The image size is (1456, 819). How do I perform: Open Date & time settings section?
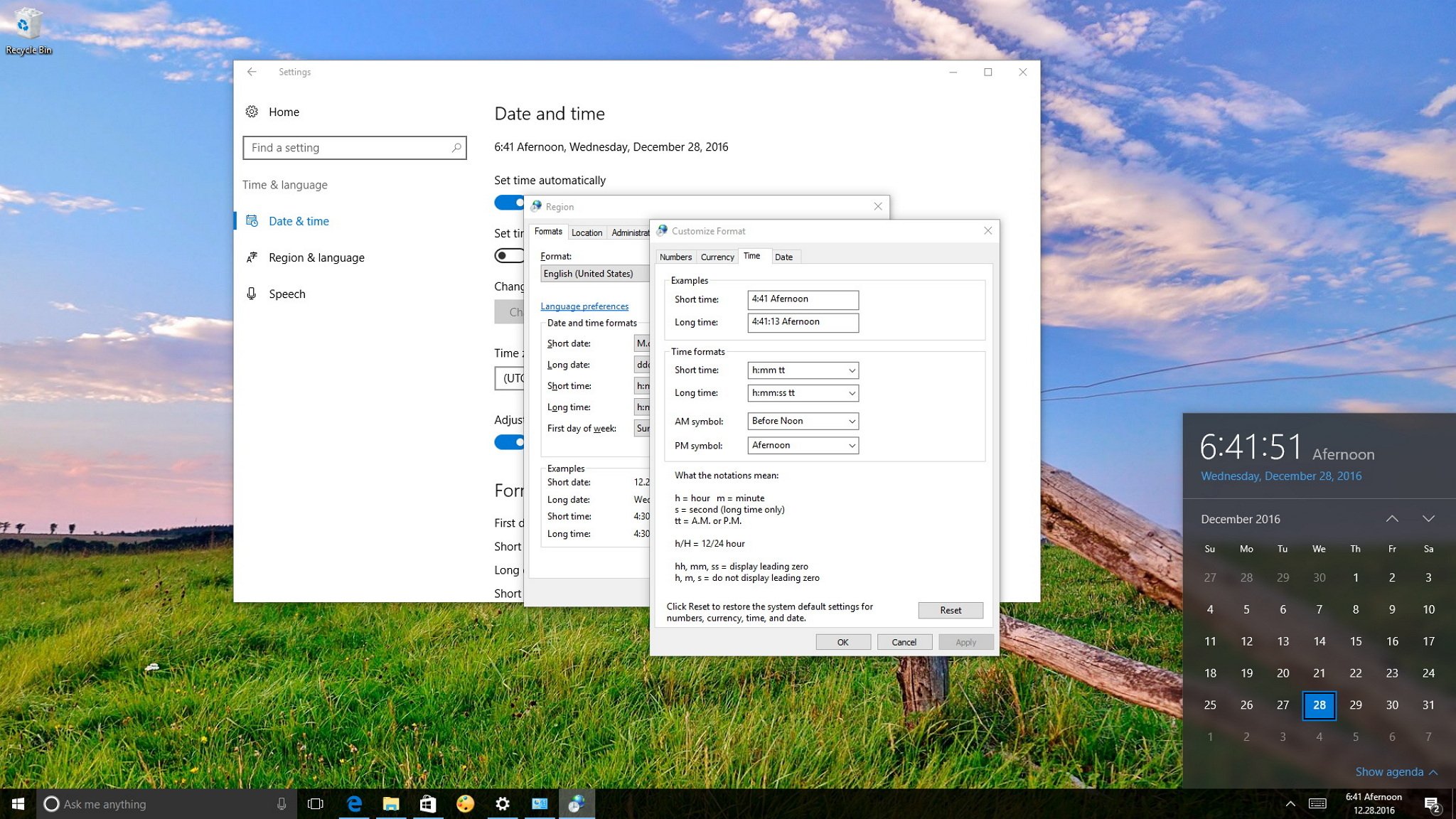click(297, 221)
